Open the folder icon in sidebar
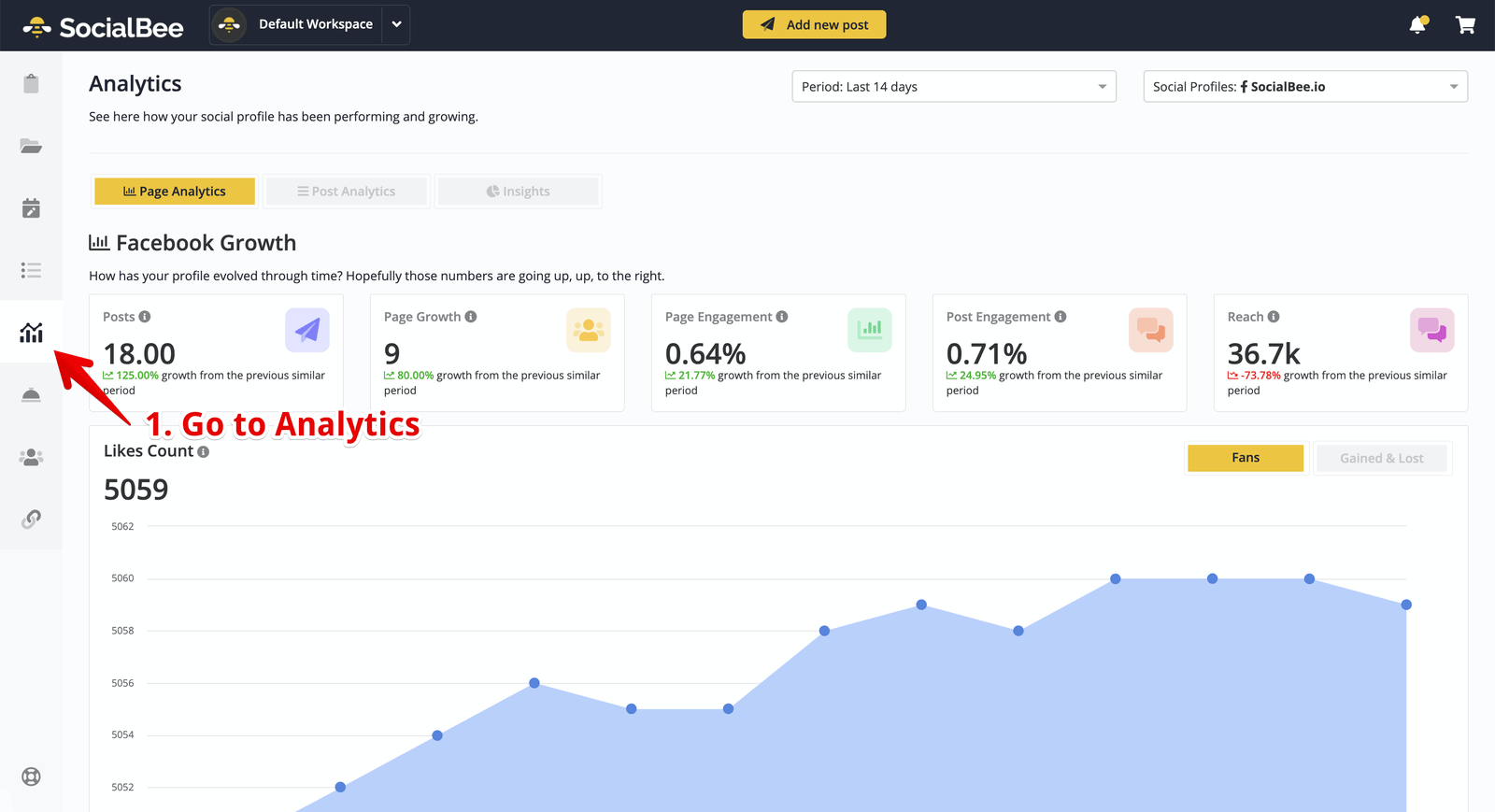The image size is (1495, 812). click(31, 146)
